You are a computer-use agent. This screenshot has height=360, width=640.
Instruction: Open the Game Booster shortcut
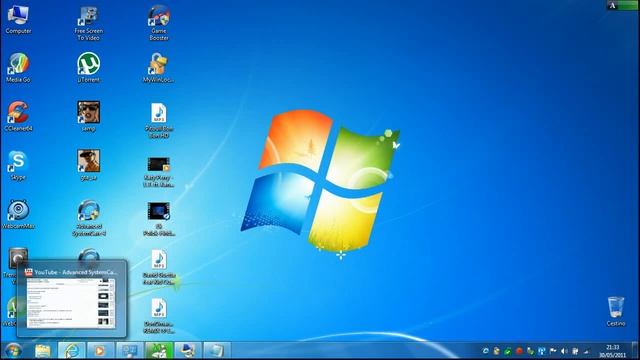point(159,23)
